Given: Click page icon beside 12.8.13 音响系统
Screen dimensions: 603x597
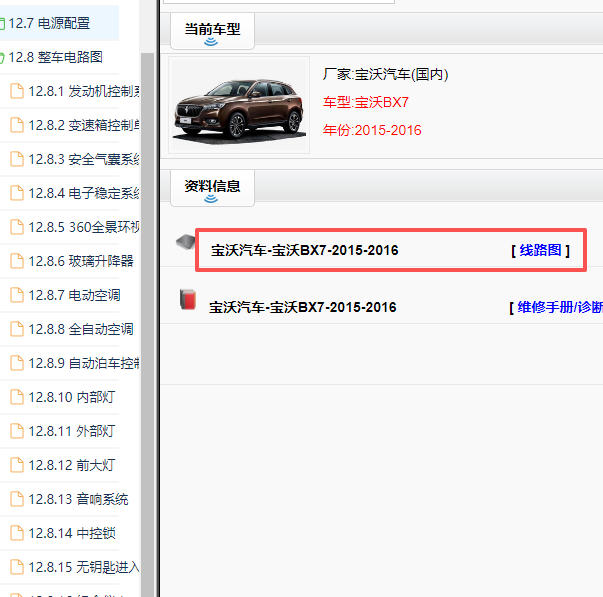Looking at the screenshot, I should click(17, 499).
